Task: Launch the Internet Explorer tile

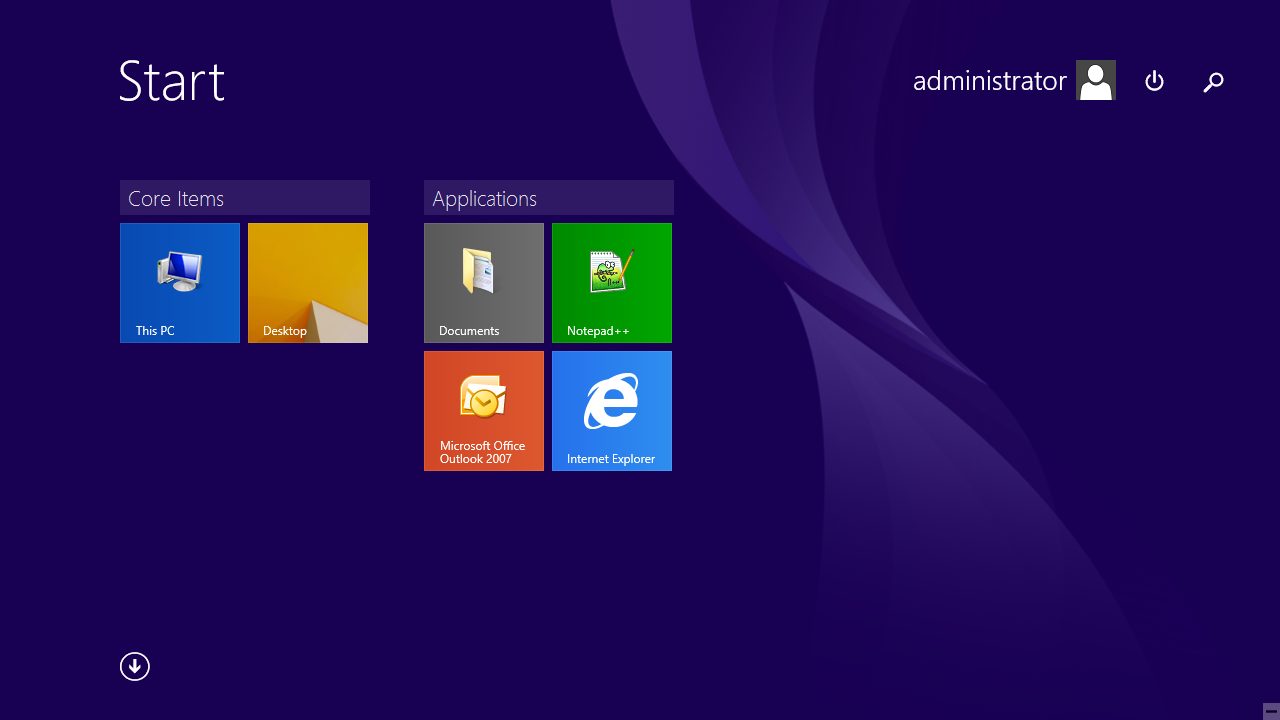Action: point(612,411)
